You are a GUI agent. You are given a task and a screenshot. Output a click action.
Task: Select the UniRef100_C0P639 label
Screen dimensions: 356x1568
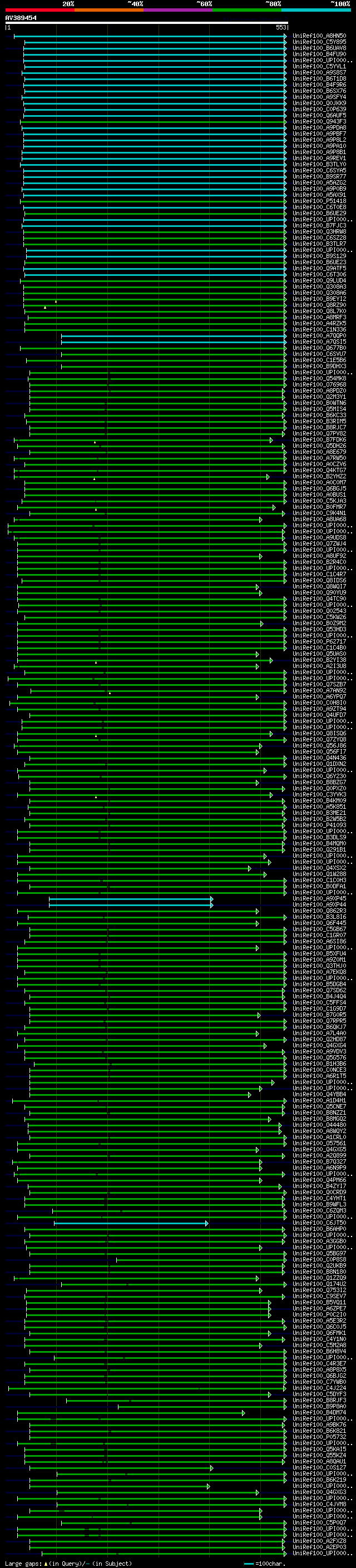pyautogui.click(x=319, y=109)
